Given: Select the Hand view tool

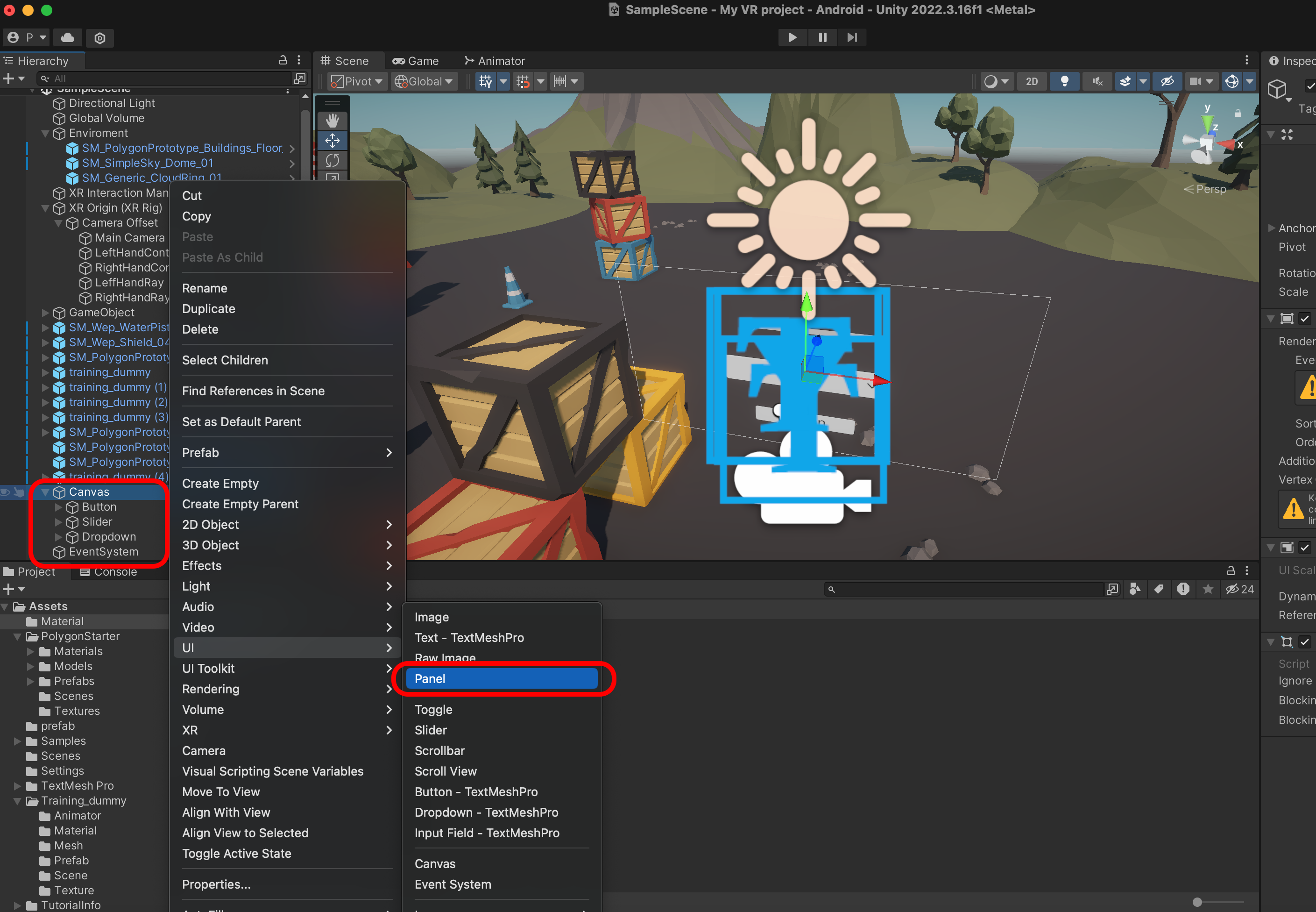Looking at the screenshot, I should [x=333, y=121].
